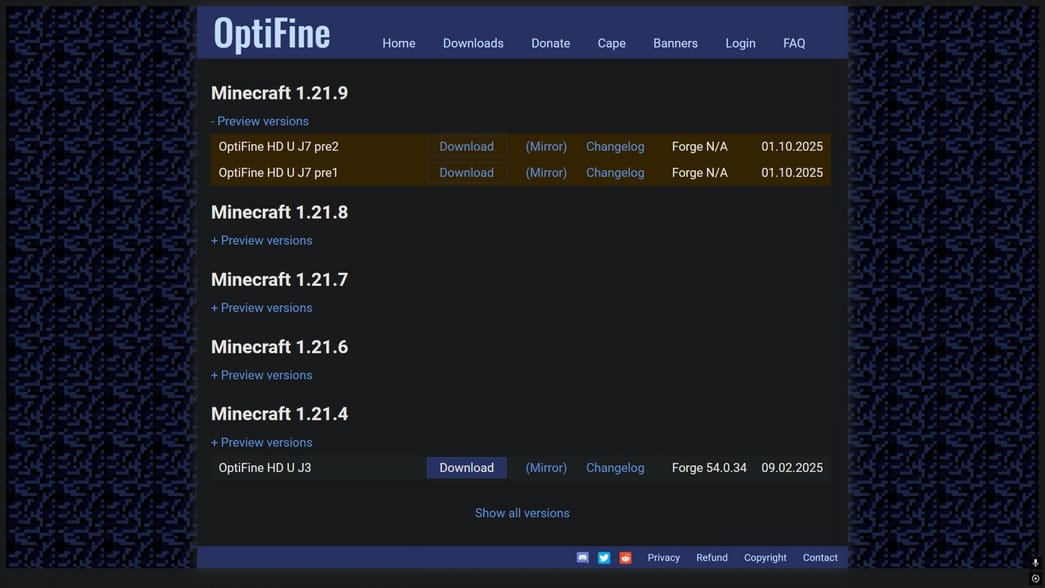The image size is (1045, 588).
Task: Open the OptiFine Discord icon in the footer
Action: 583,557
